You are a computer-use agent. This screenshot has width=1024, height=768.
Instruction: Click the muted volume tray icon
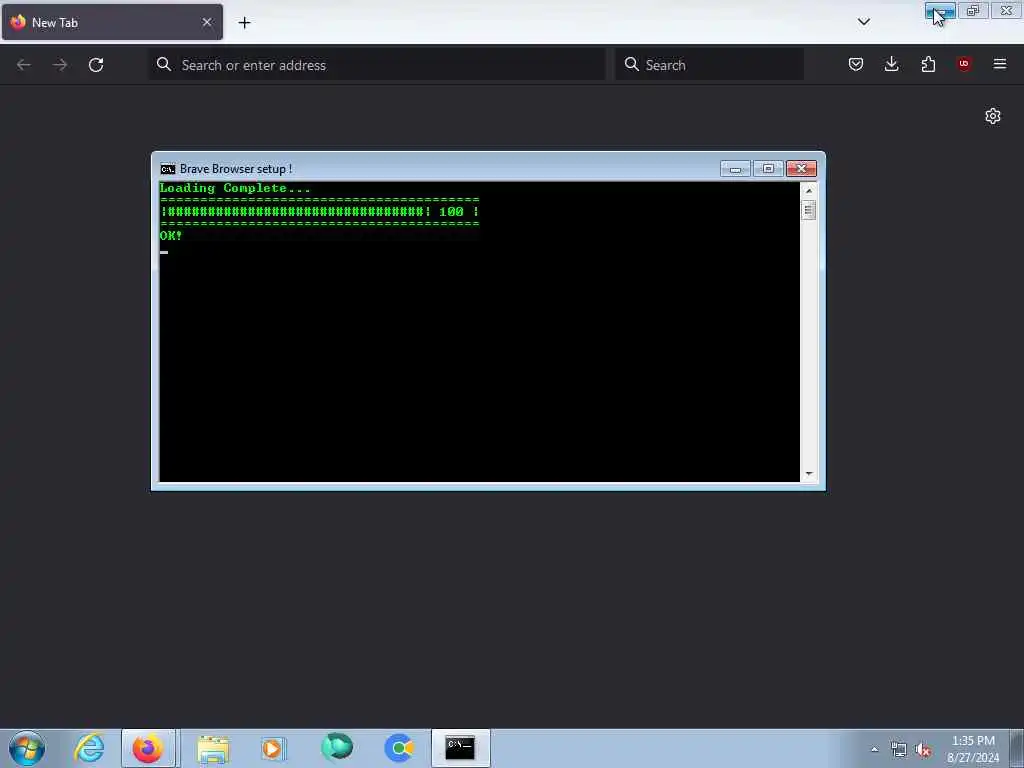pyautogui.click(x=923, y=750)
